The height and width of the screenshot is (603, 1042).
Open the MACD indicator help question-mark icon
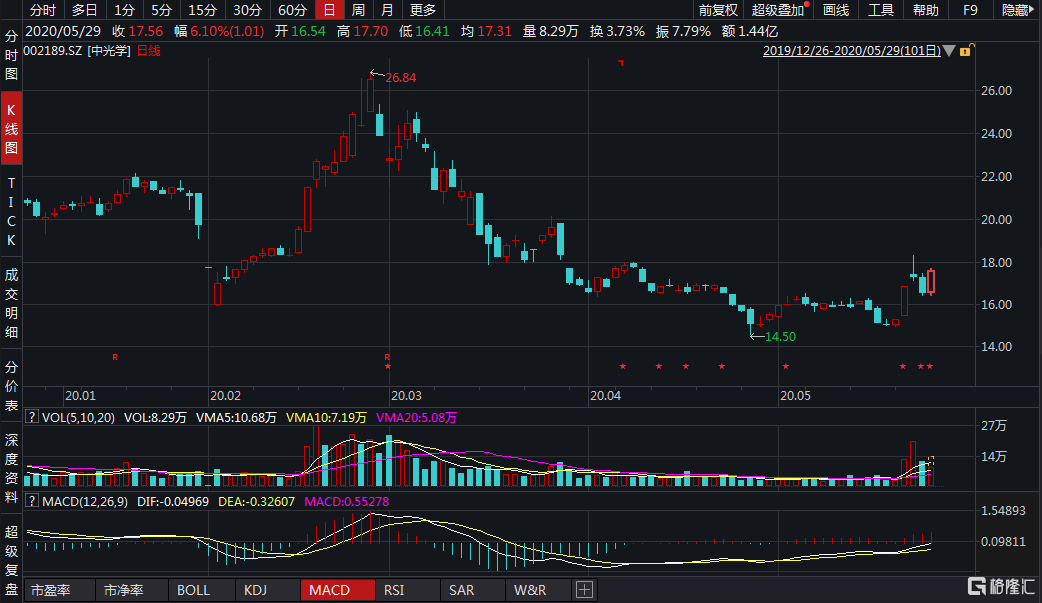pos(32,500)
